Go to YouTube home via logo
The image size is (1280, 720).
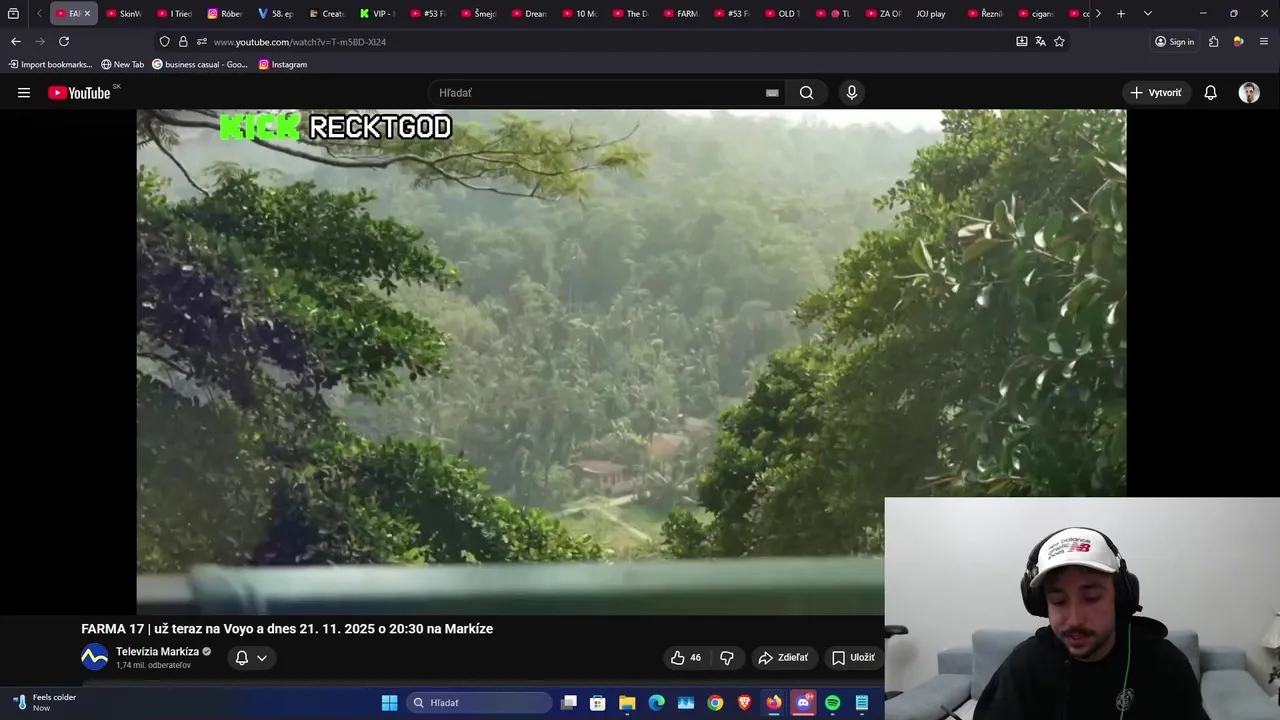79,93
